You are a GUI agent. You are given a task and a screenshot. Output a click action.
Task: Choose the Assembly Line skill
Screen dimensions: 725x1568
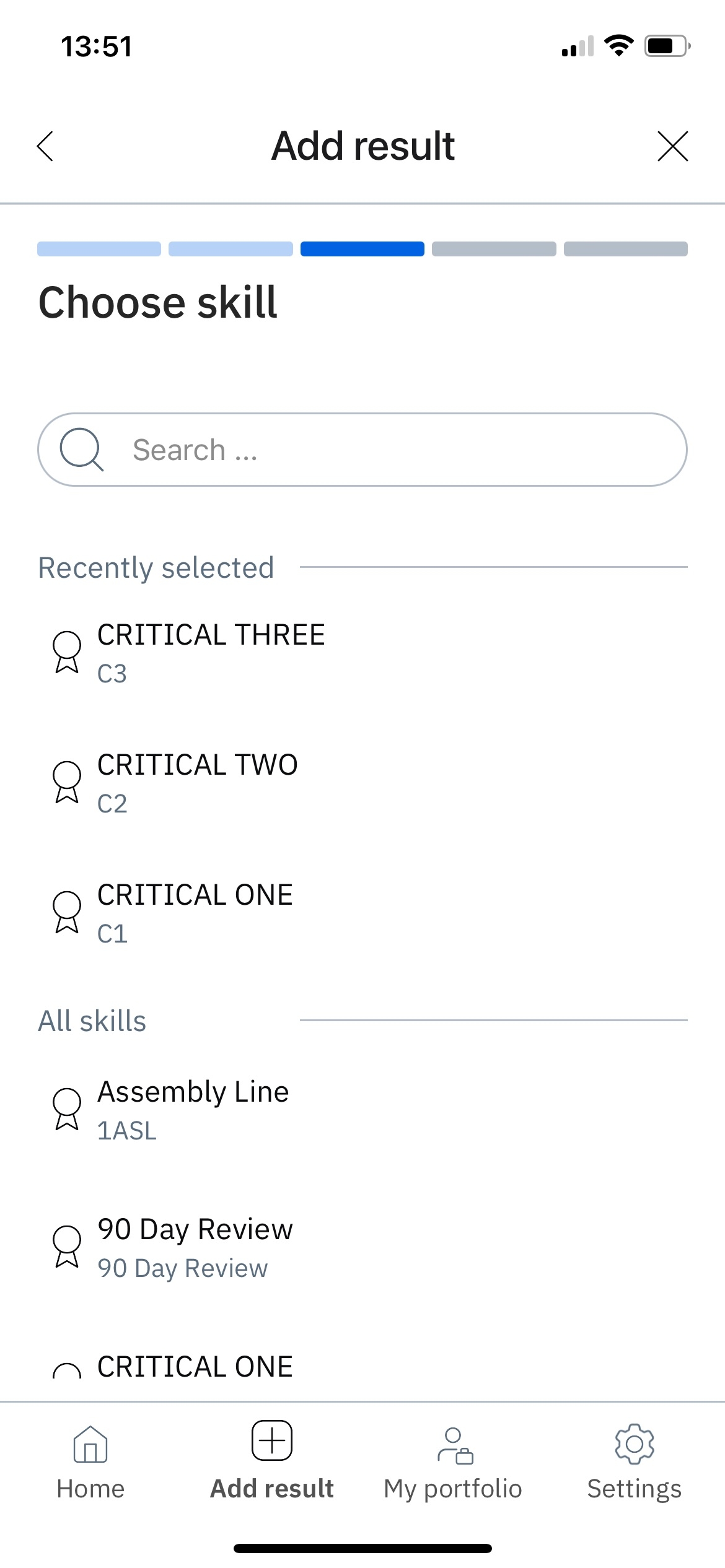[362, 1110]
